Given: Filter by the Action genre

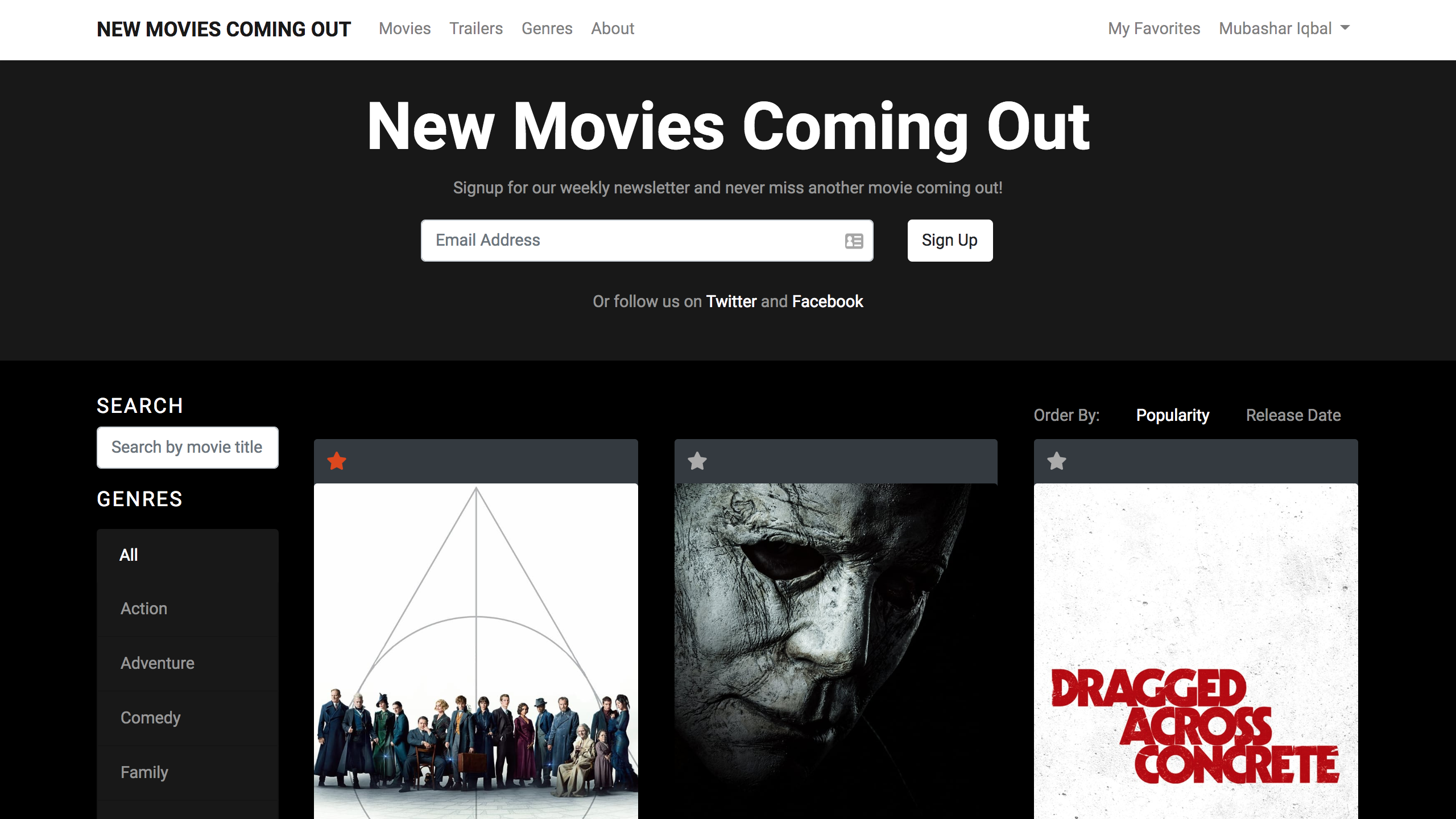Looking at the screenshot, I should 144,609.
